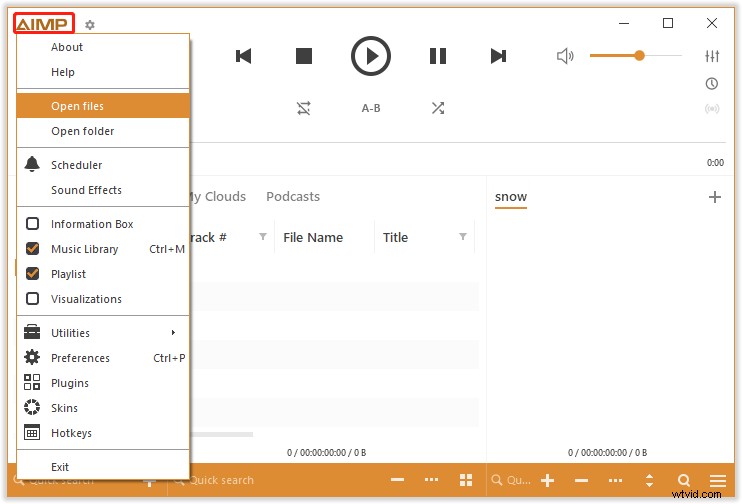The height and width of the screenshot is (504, 742).
Task: Click the library horizontal scrollbar
Action: pyautogui.click(x=221, y=434)
